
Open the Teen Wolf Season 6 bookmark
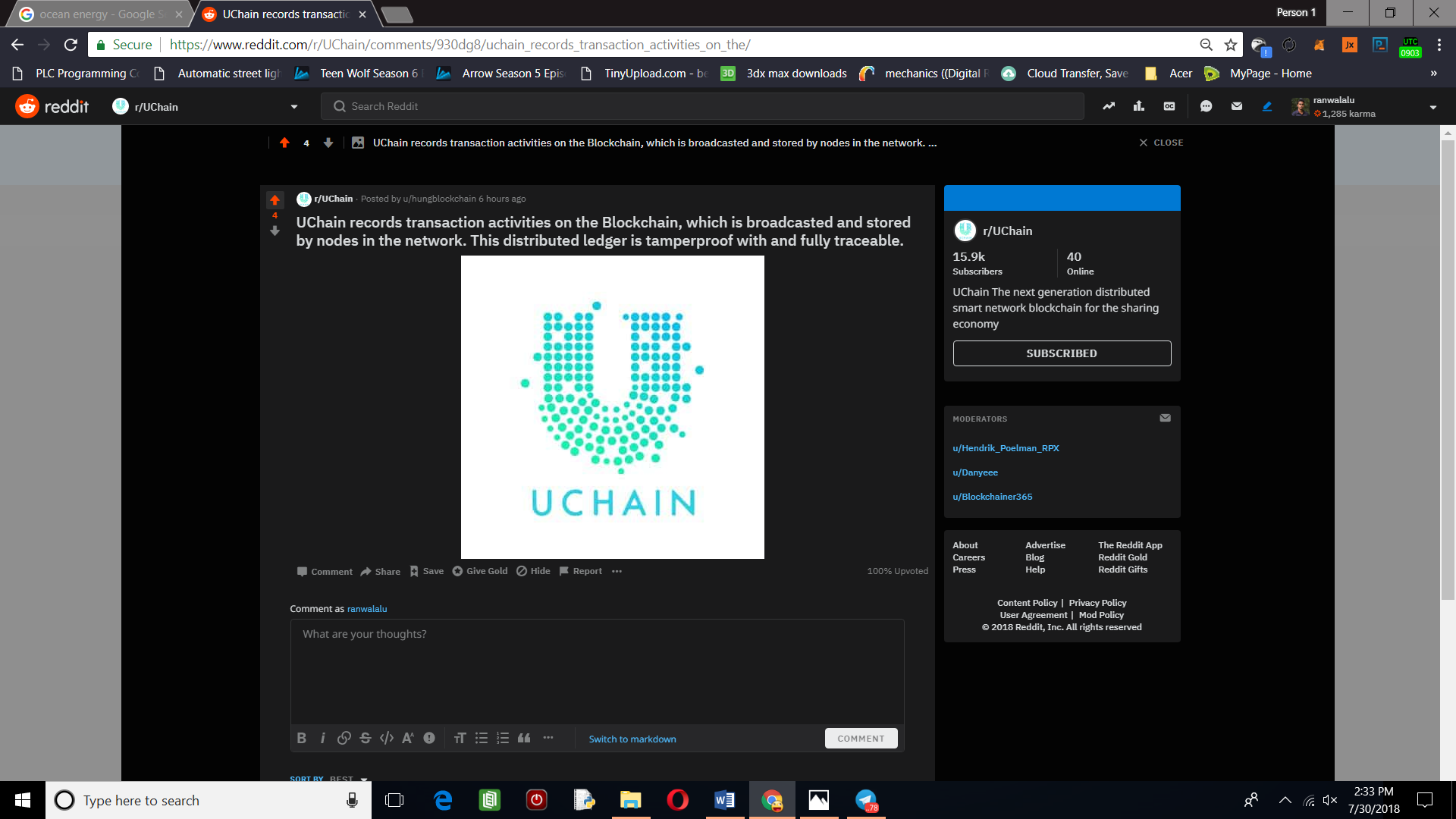(x=359, y=74)
